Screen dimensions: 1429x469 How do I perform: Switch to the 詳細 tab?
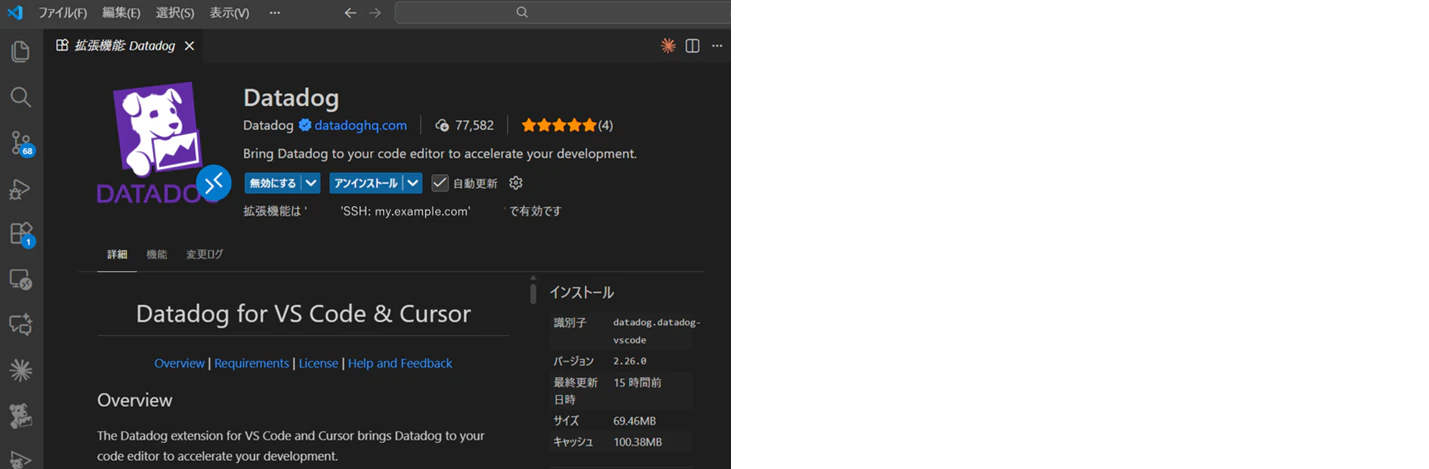point(117,254)
